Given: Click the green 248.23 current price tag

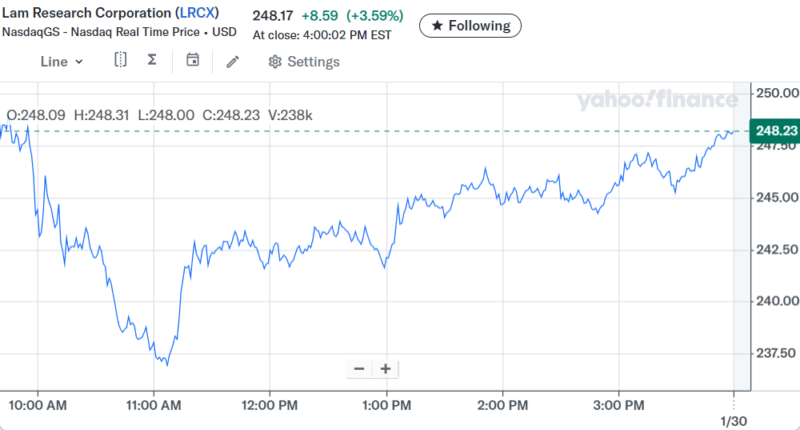Looking at the screenshot, I should click(x=776, y=131).
